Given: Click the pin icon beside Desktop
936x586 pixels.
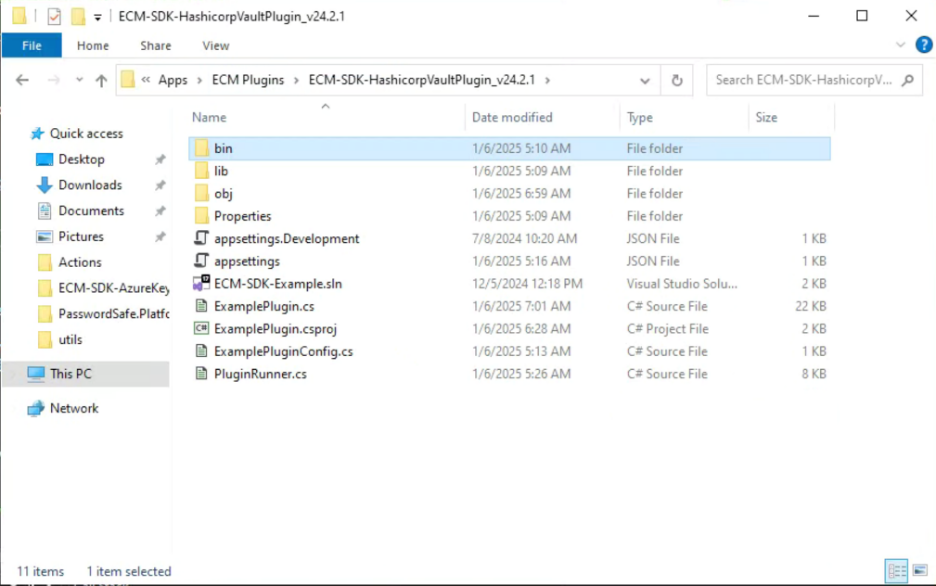Looking at the screenshot, I should [160, 159].
